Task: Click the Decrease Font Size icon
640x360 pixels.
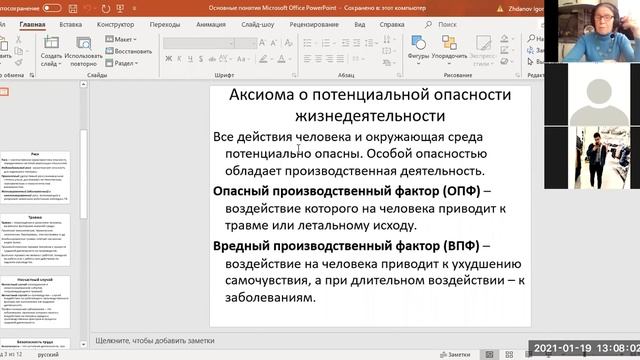Action: tap(274, 43)
